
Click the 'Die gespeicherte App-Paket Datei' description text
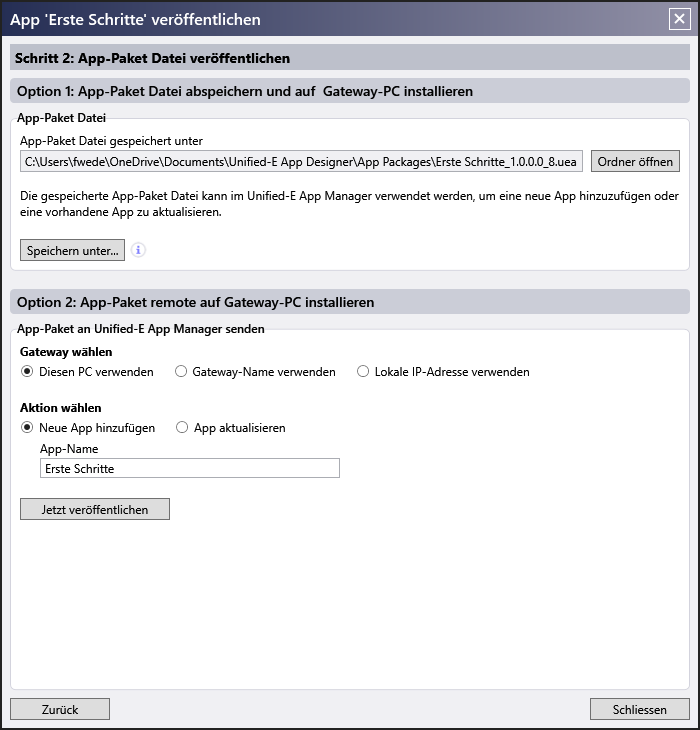(x=349, y=204)
